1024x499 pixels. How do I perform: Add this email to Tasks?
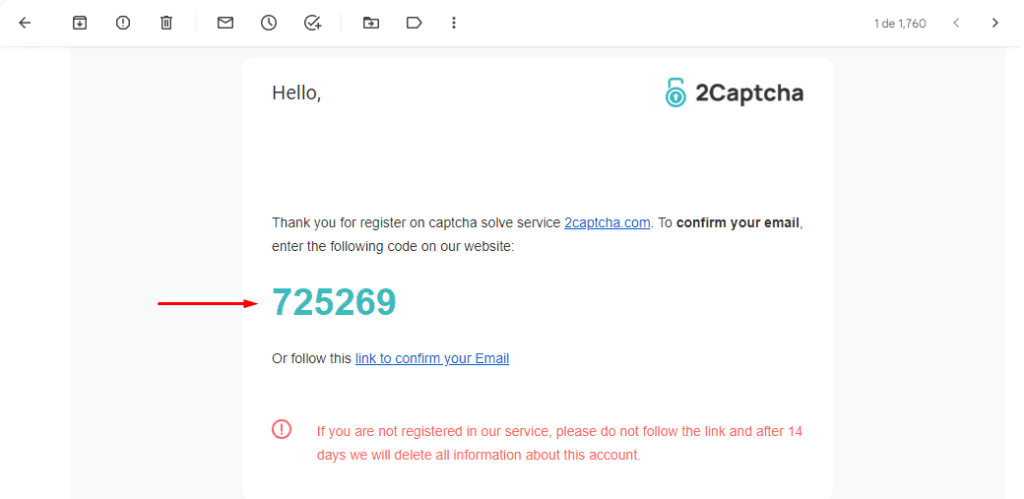coord(312,23)
